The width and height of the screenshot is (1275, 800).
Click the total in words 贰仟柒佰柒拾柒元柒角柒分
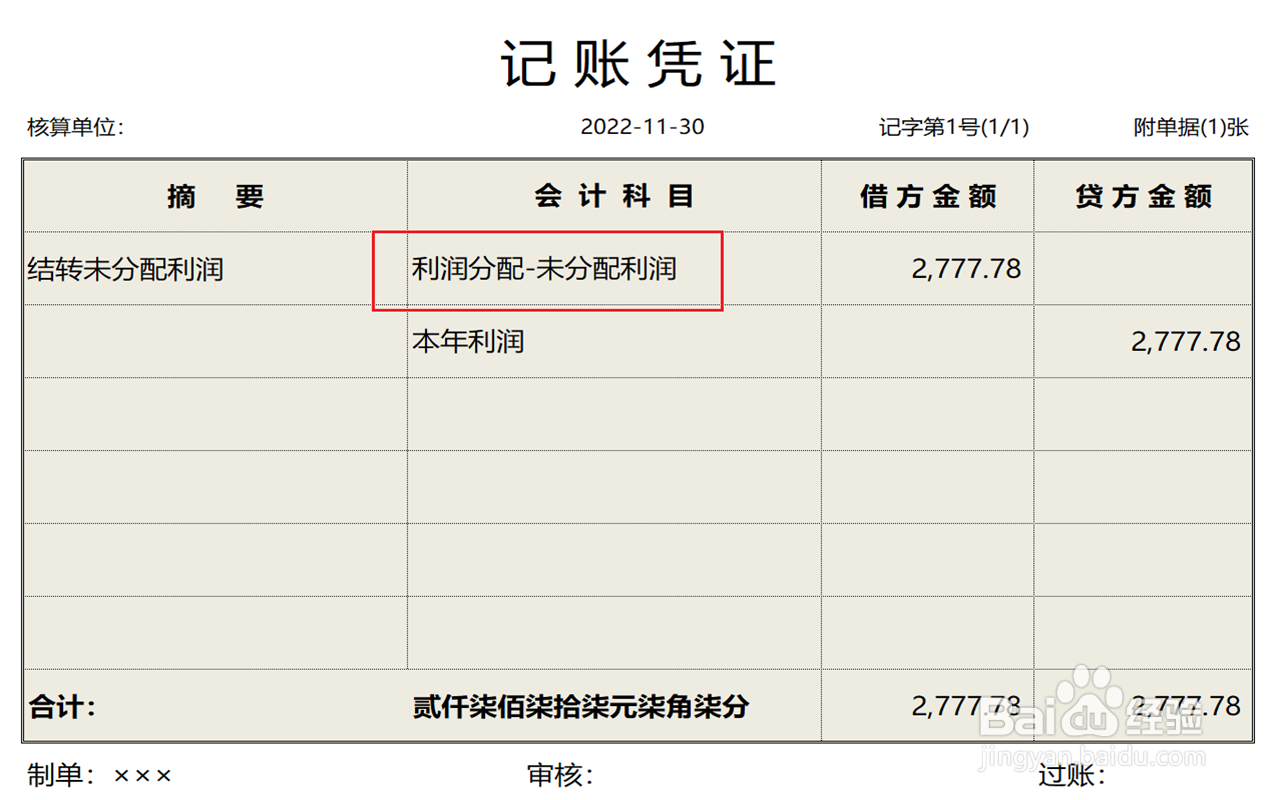[x=581, y=707]
